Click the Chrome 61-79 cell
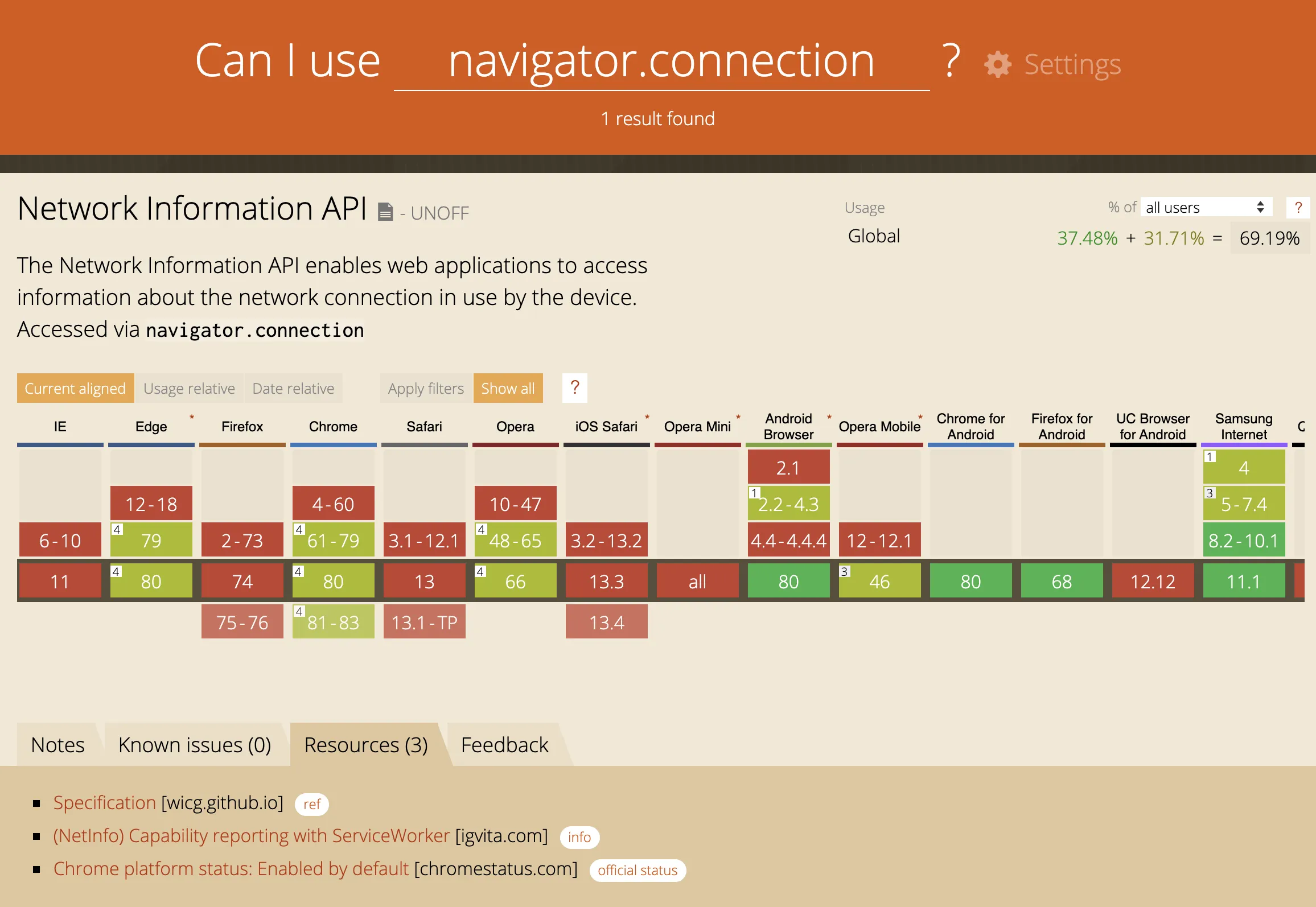The width and height of the screenshot is (1316, 907). (334, 540)
